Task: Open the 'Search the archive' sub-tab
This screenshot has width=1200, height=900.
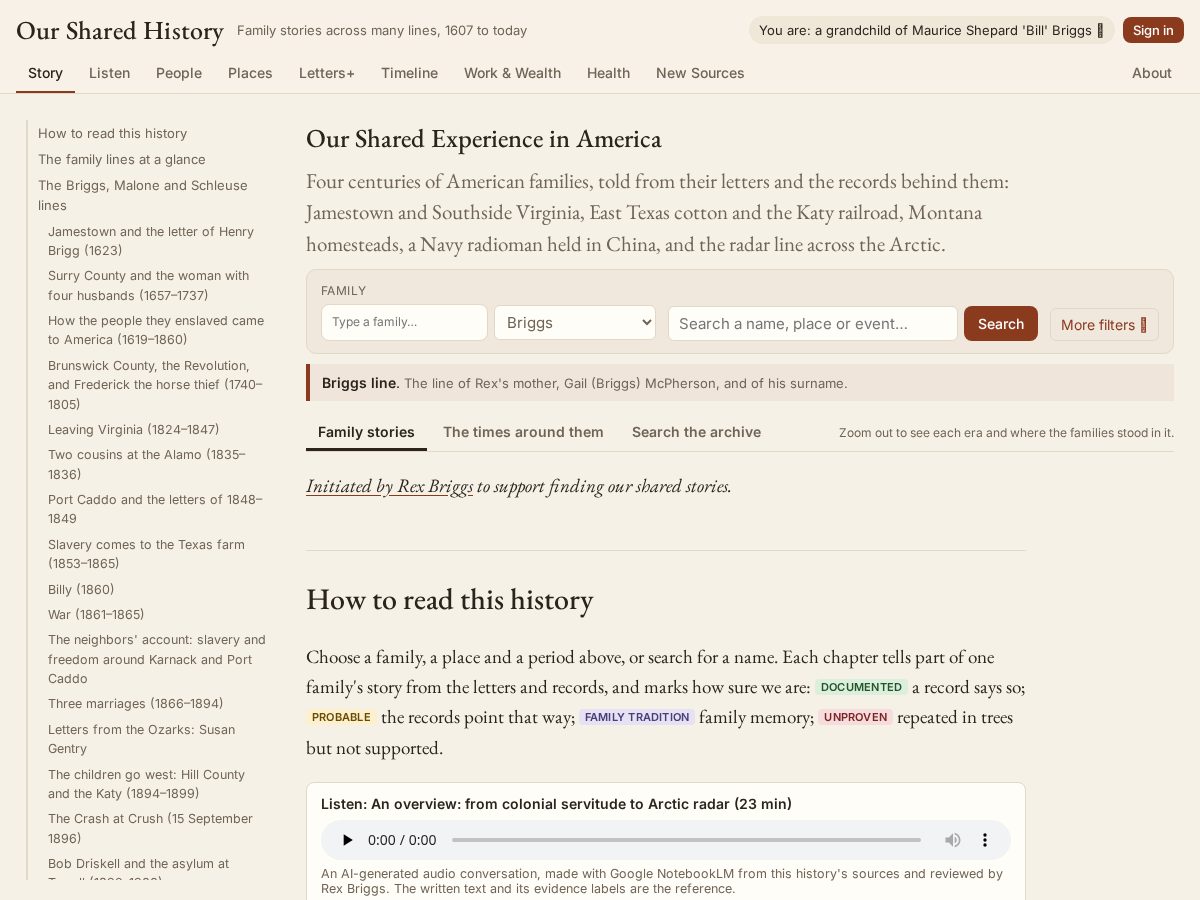Action: 696,432
